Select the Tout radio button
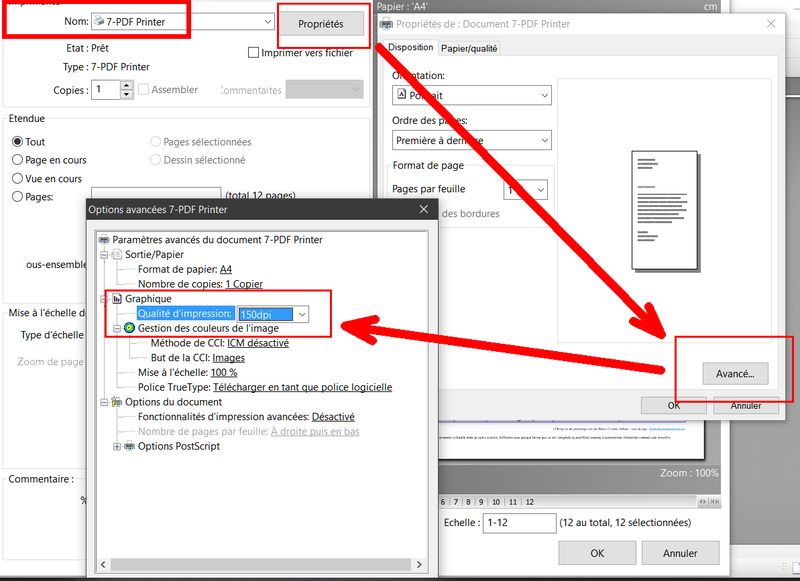Image resolution: width=800 pixels, height=581 pixels. (17, 141)
